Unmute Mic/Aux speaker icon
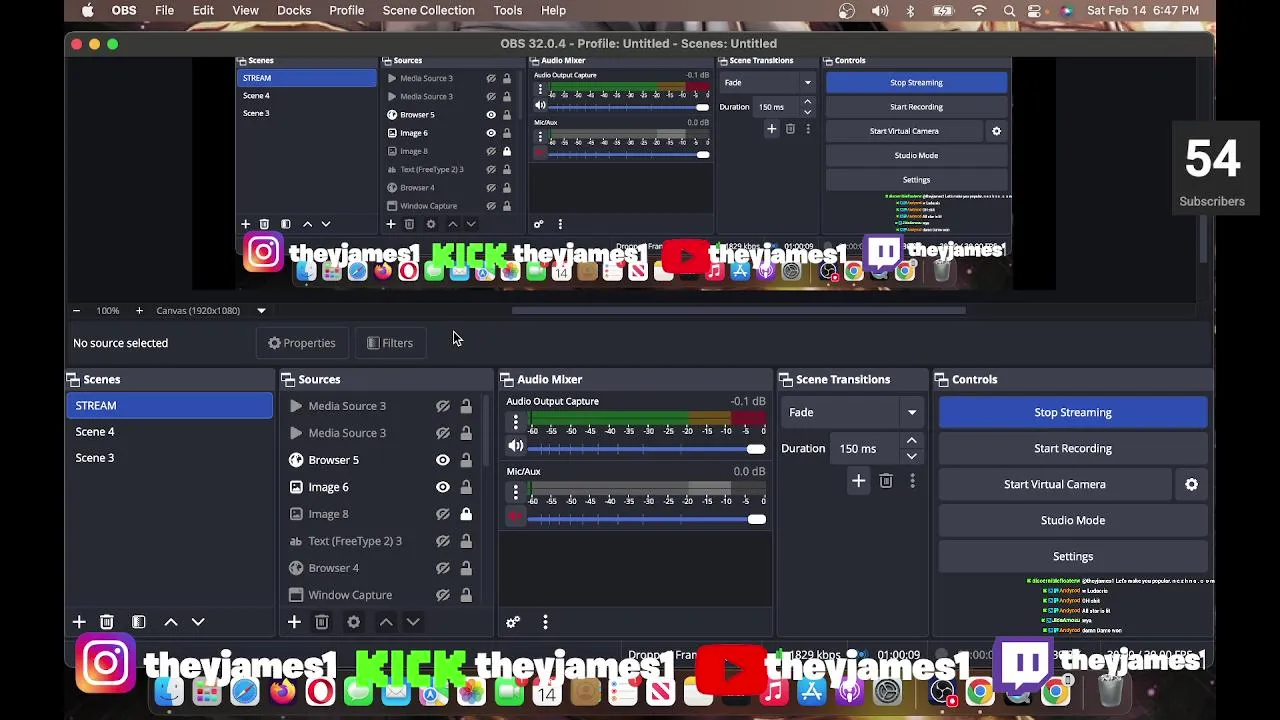This screenshot has height=720, width=1280. [x=516, y=517]
